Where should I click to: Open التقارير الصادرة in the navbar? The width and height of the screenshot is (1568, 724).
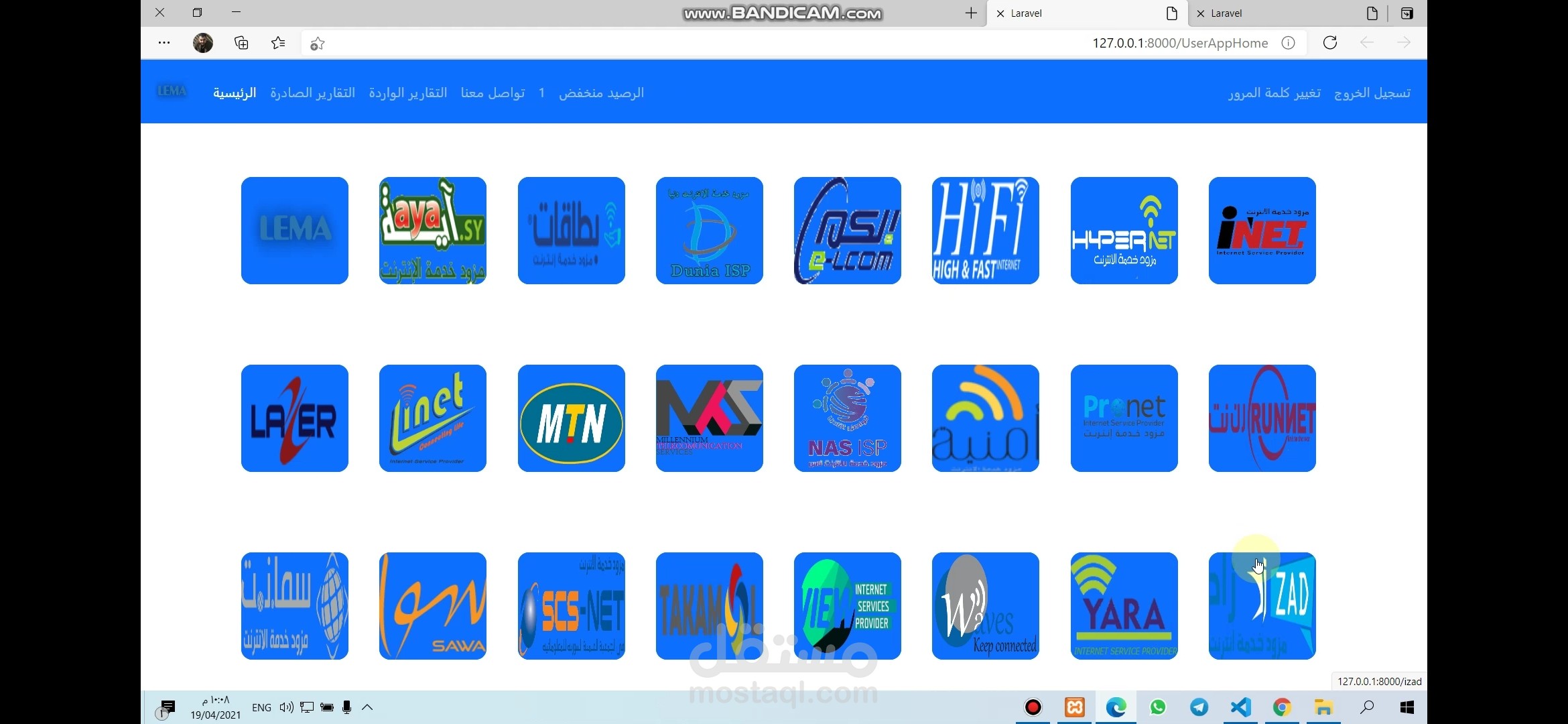tap(312, 93)
